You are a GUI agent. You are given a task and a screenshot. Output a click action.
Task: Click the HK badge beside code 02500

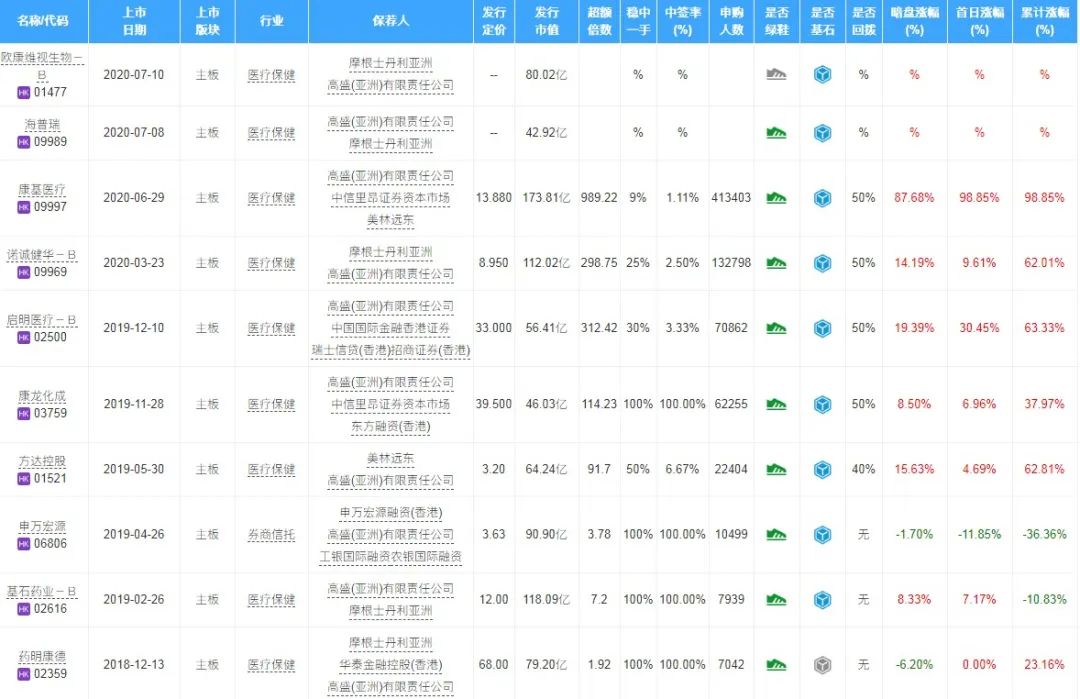click(x=23, y=337)
